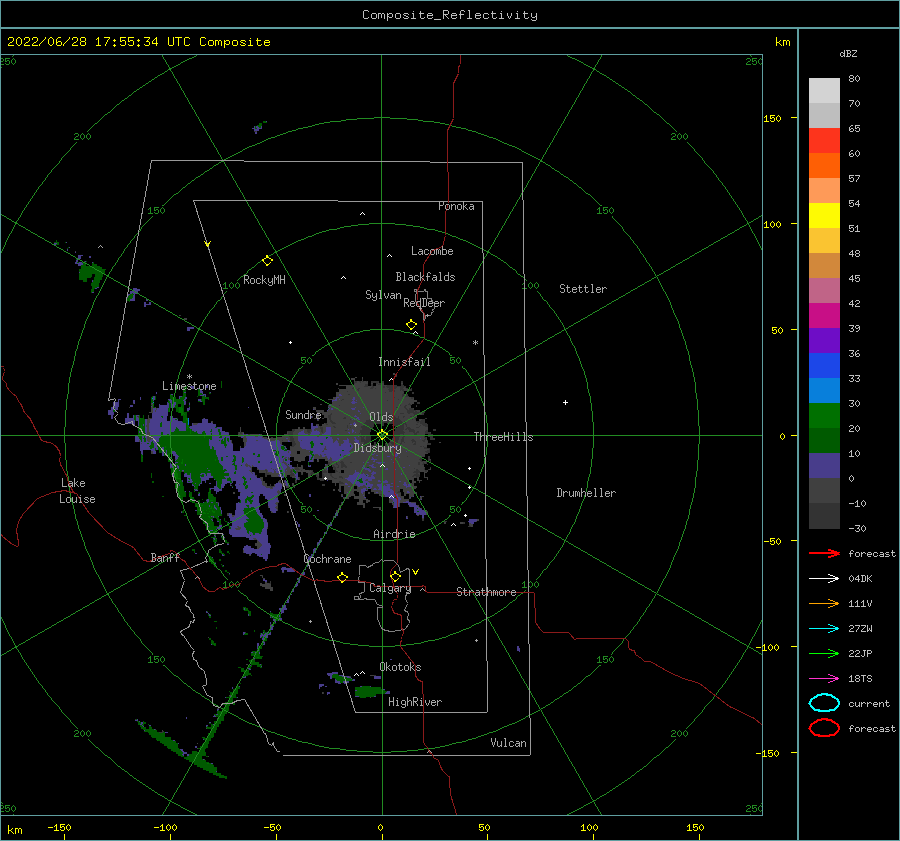Viewport: 900px width, 841px height.
Task: Click the dBZ legend heading
Action: (848, 54)
